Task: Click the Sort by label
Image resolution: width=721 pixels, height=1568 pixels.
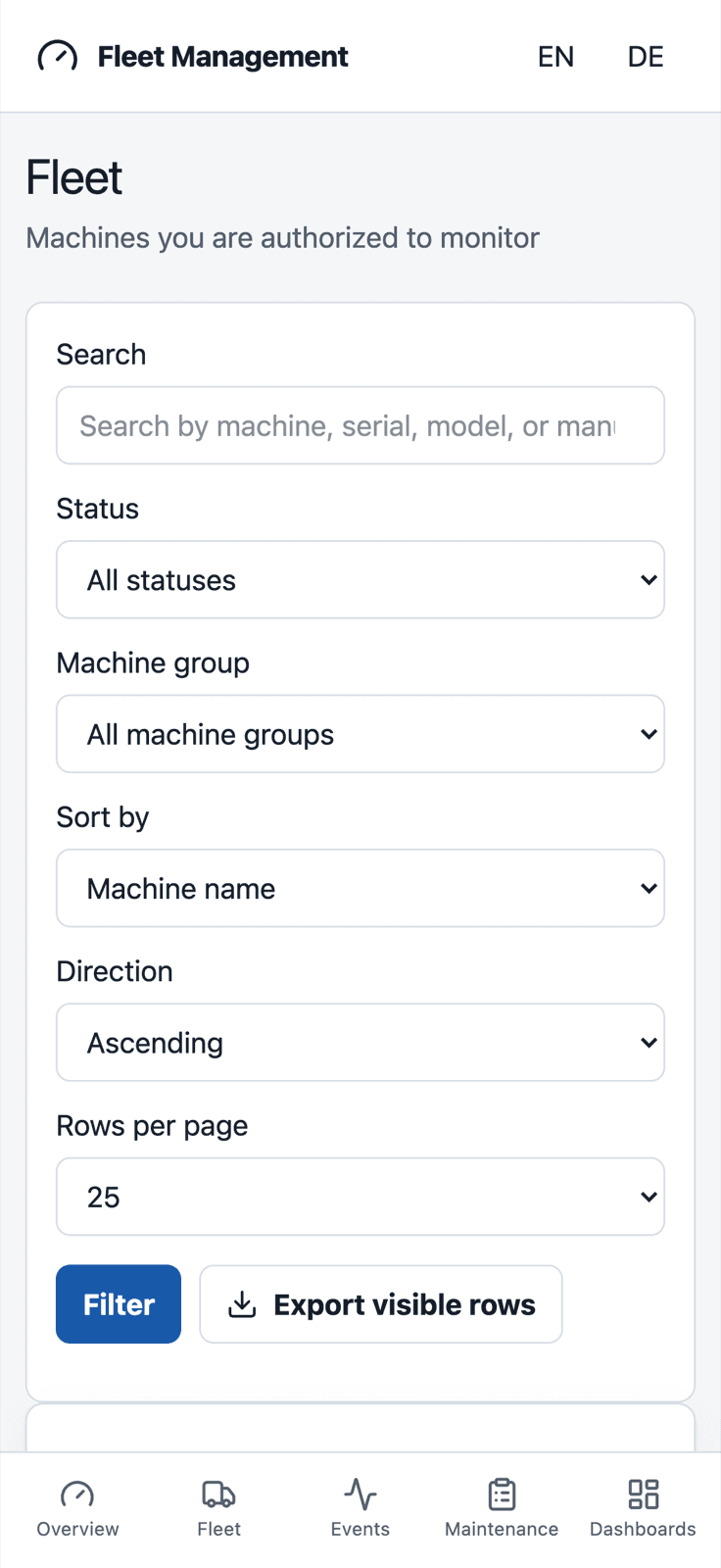Action: tap(102, 817)
